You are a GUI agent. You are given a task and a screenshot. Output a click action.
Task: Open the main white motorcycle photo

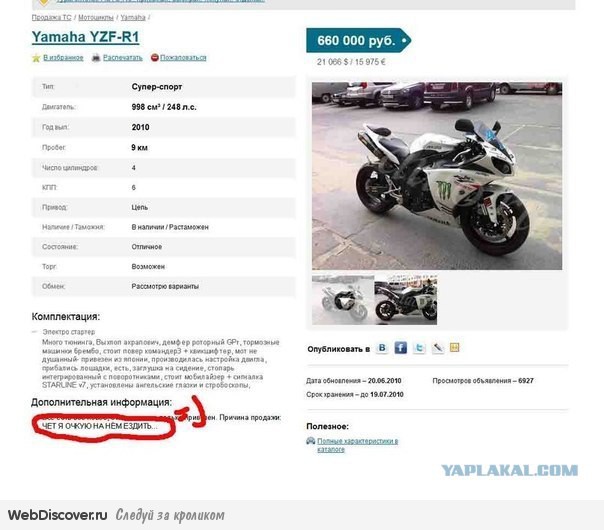[437, 176]
